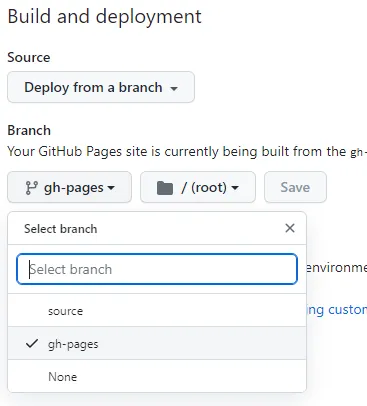Open the / (root) folder dropdown

(x=198, y=187)
